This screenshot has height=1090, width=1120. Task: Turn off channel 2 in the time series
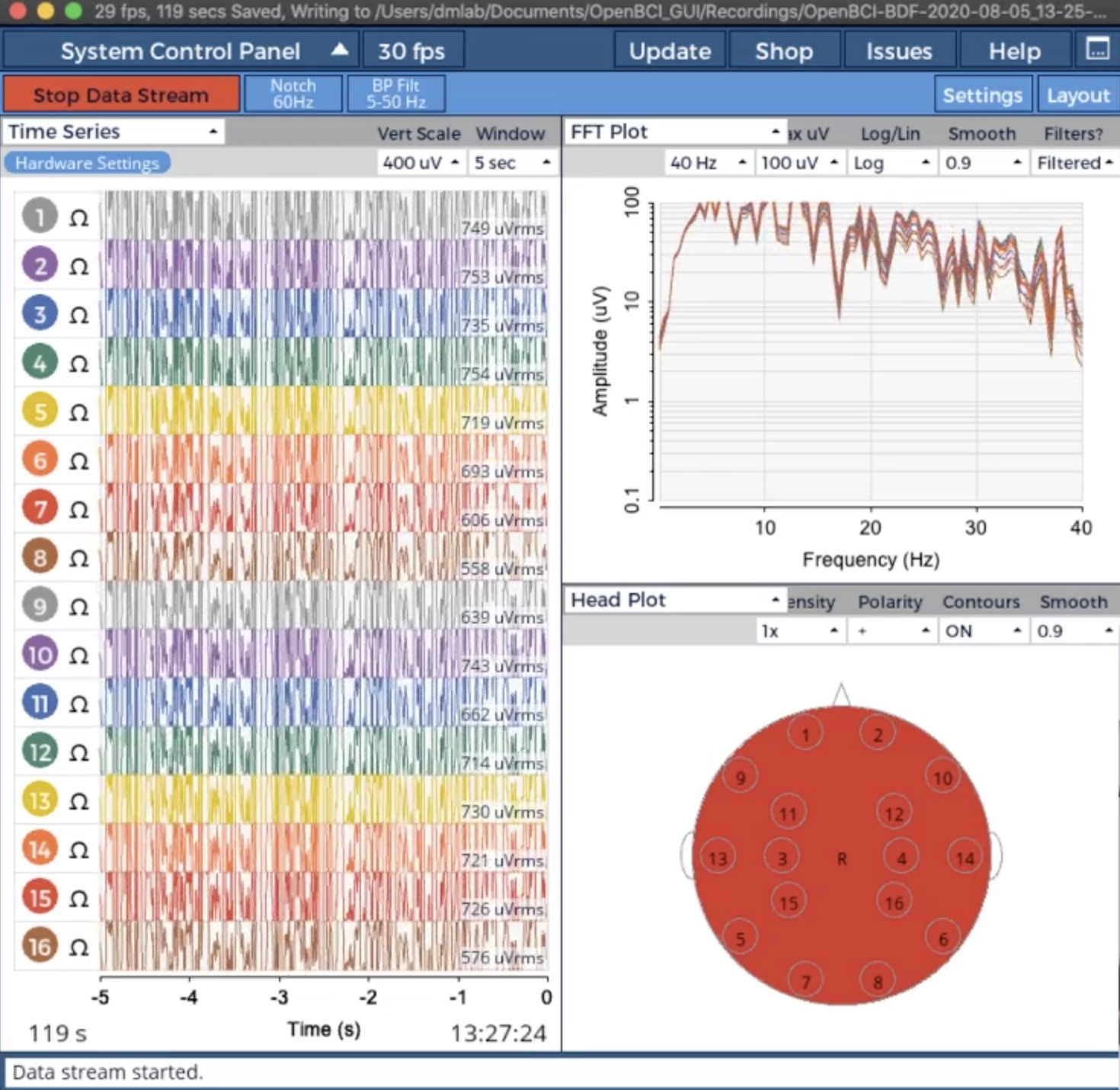click(39, 264)
